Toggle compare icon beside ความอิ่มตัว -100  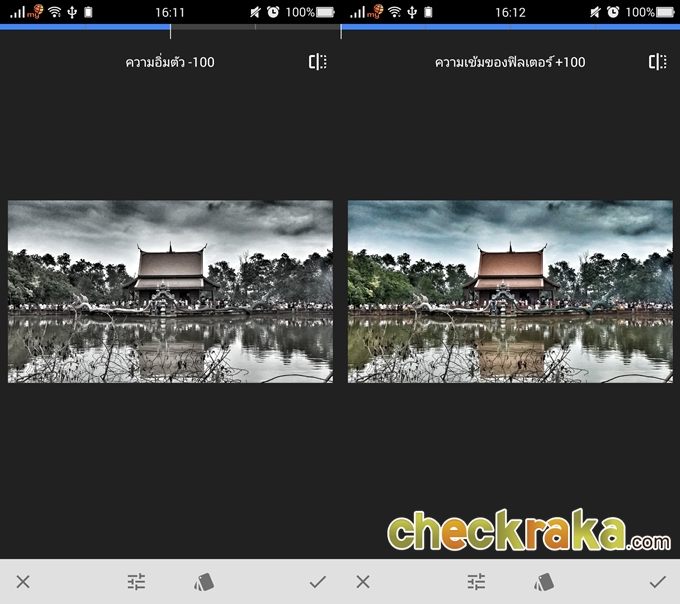click(318, 62)
